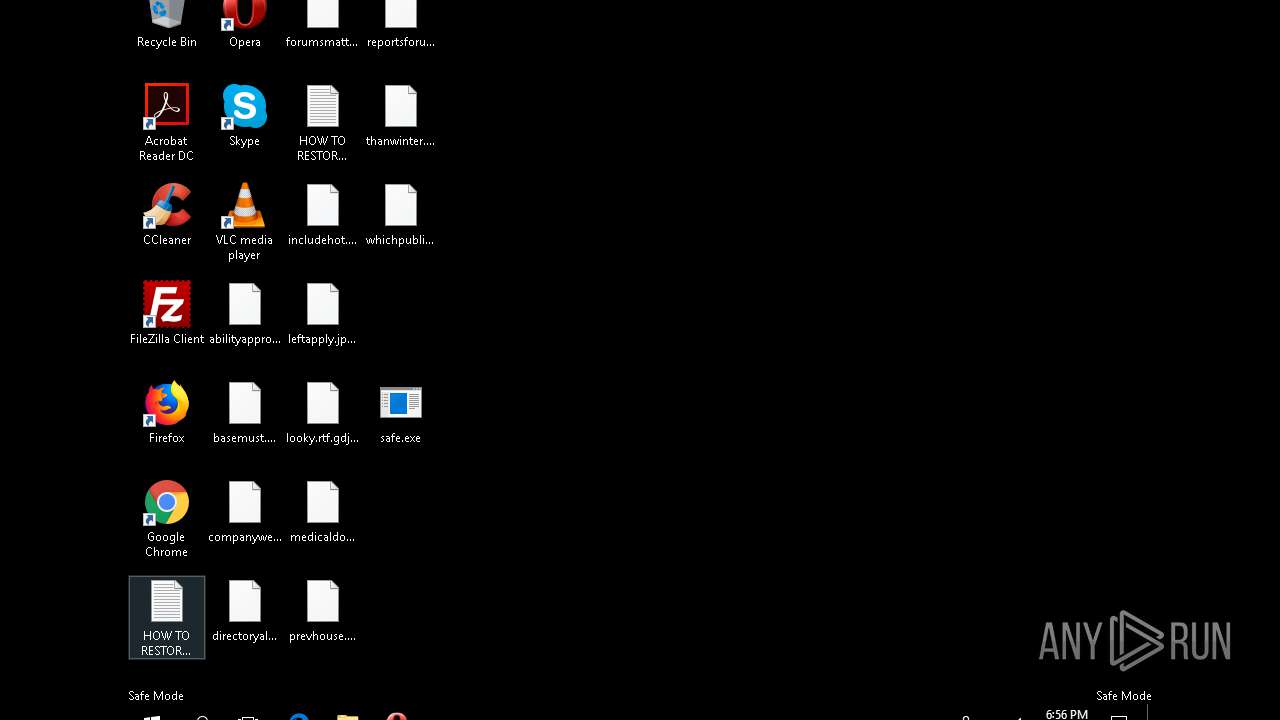The width and height of the screenshot is (1280, 720).
Task: Launch the Opera browser shortcut
Action: click(x=244, y=24)
